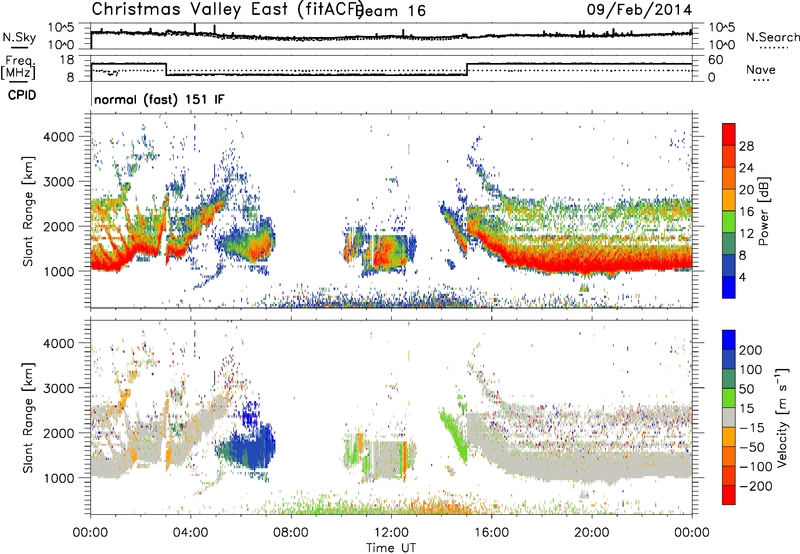Click the '16:00' time axis tick label
Image resolution: width=800 pixels, height=554 pixels.
tap(491, 533)
